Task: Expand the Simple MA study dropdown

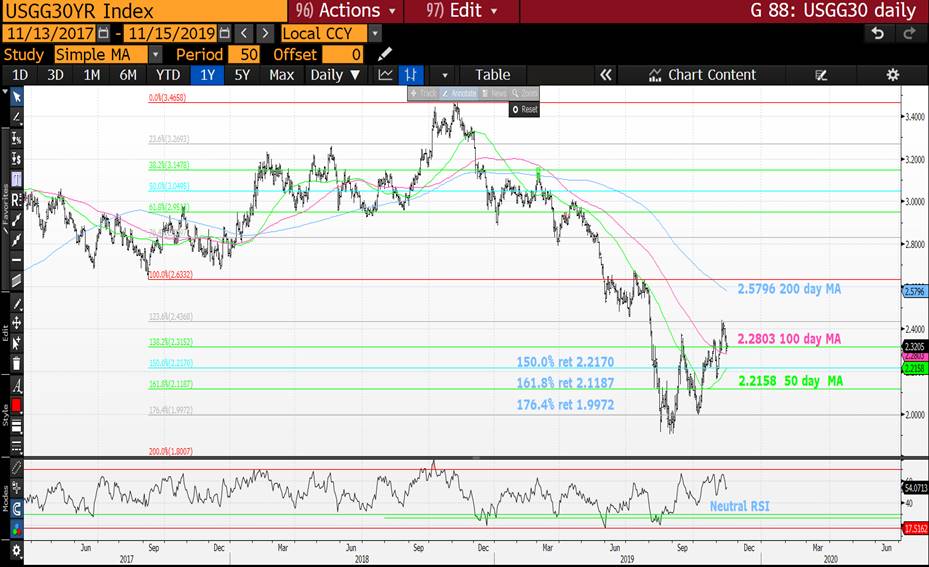Action: point(155,55)
